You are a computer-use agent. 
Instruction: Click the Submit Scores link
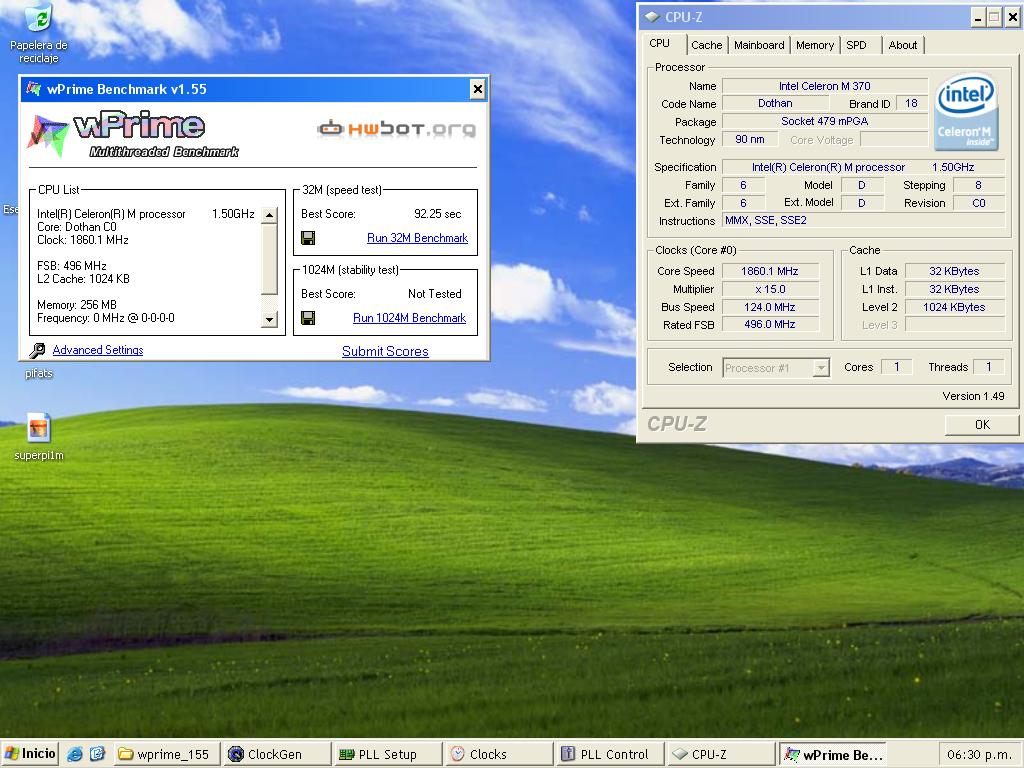(x=385, y=351)
